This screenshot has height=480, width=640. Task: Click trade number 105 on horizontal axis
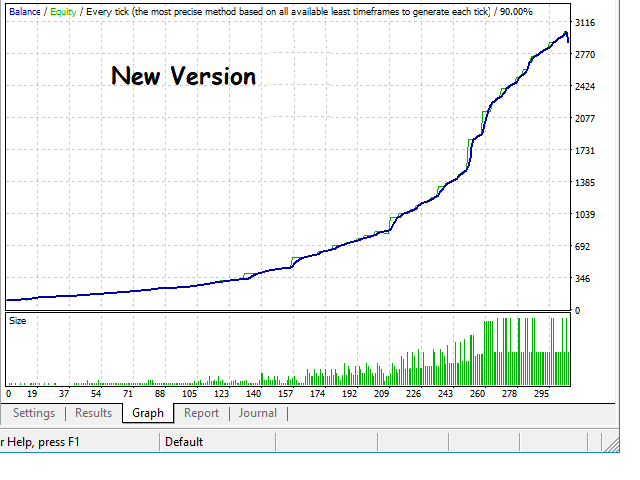coord(189,394)
